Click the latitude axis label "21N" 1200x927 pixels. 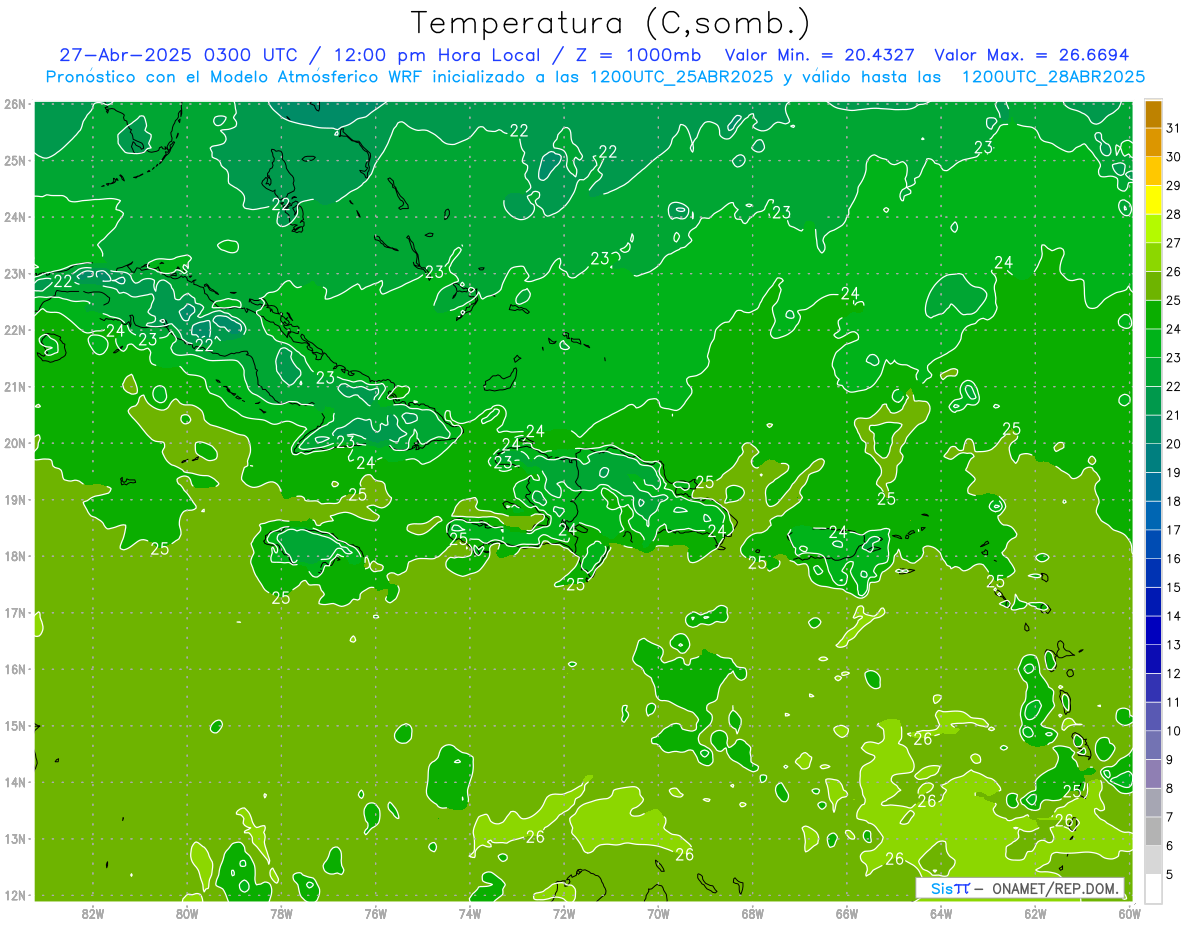16,386
